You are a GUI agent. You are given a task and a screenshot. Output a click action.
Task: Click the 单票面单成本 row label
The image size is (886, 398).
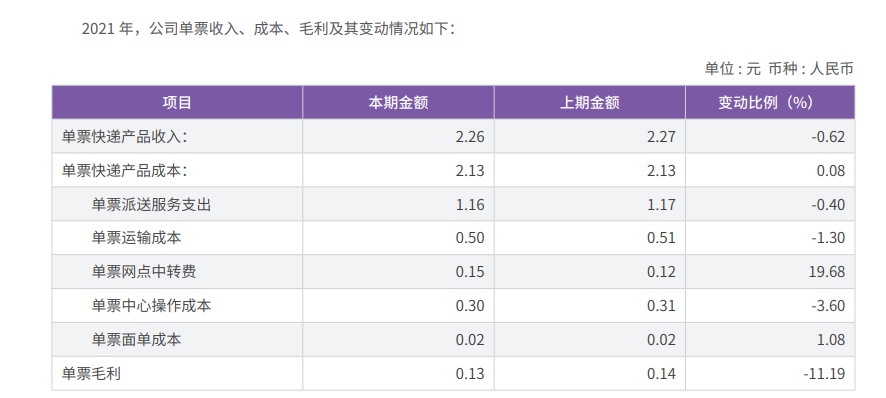pyautogui.click(x=136, y=340)
